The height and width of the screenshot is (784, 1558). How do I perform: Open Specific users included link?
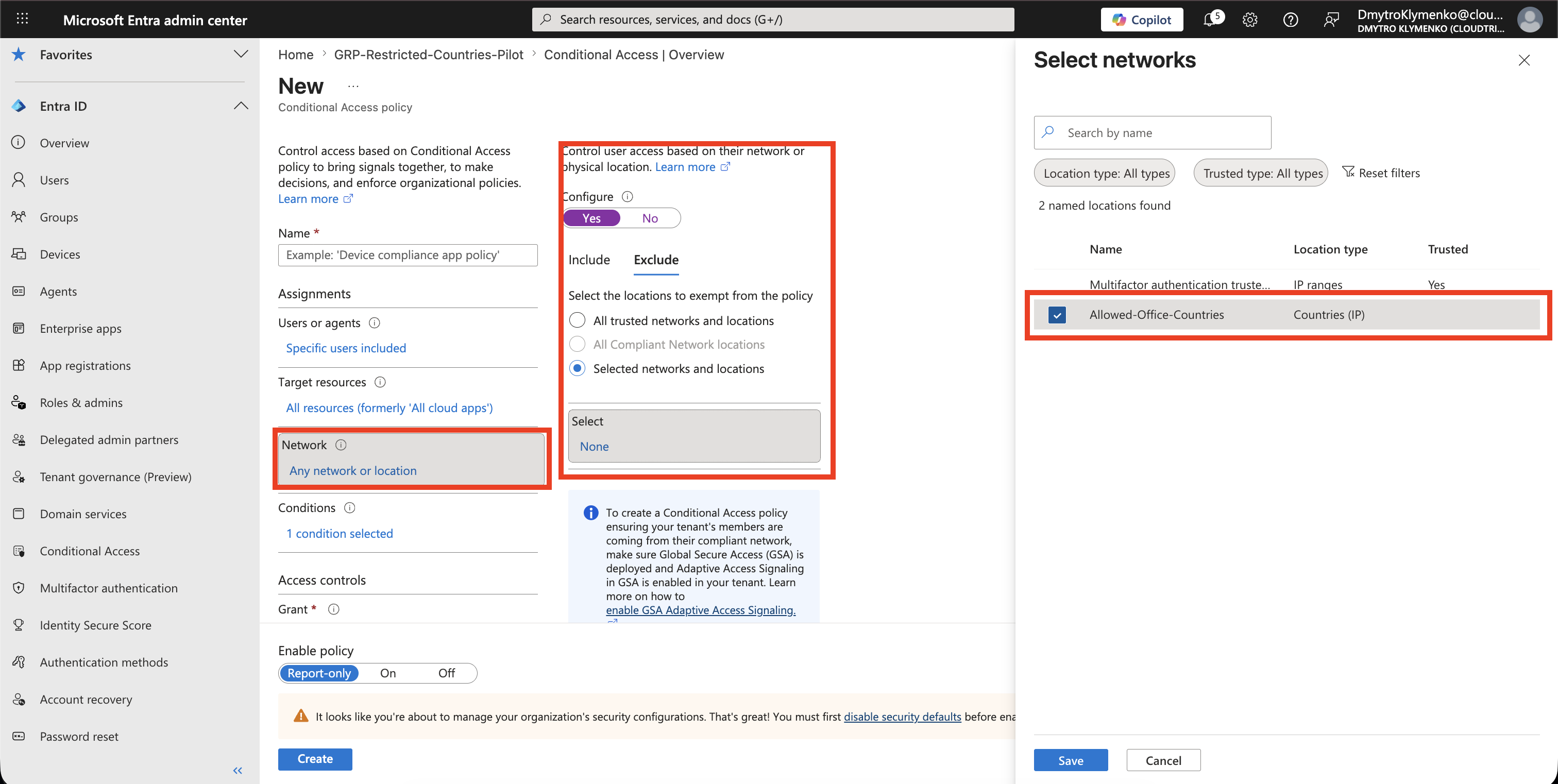346,348
